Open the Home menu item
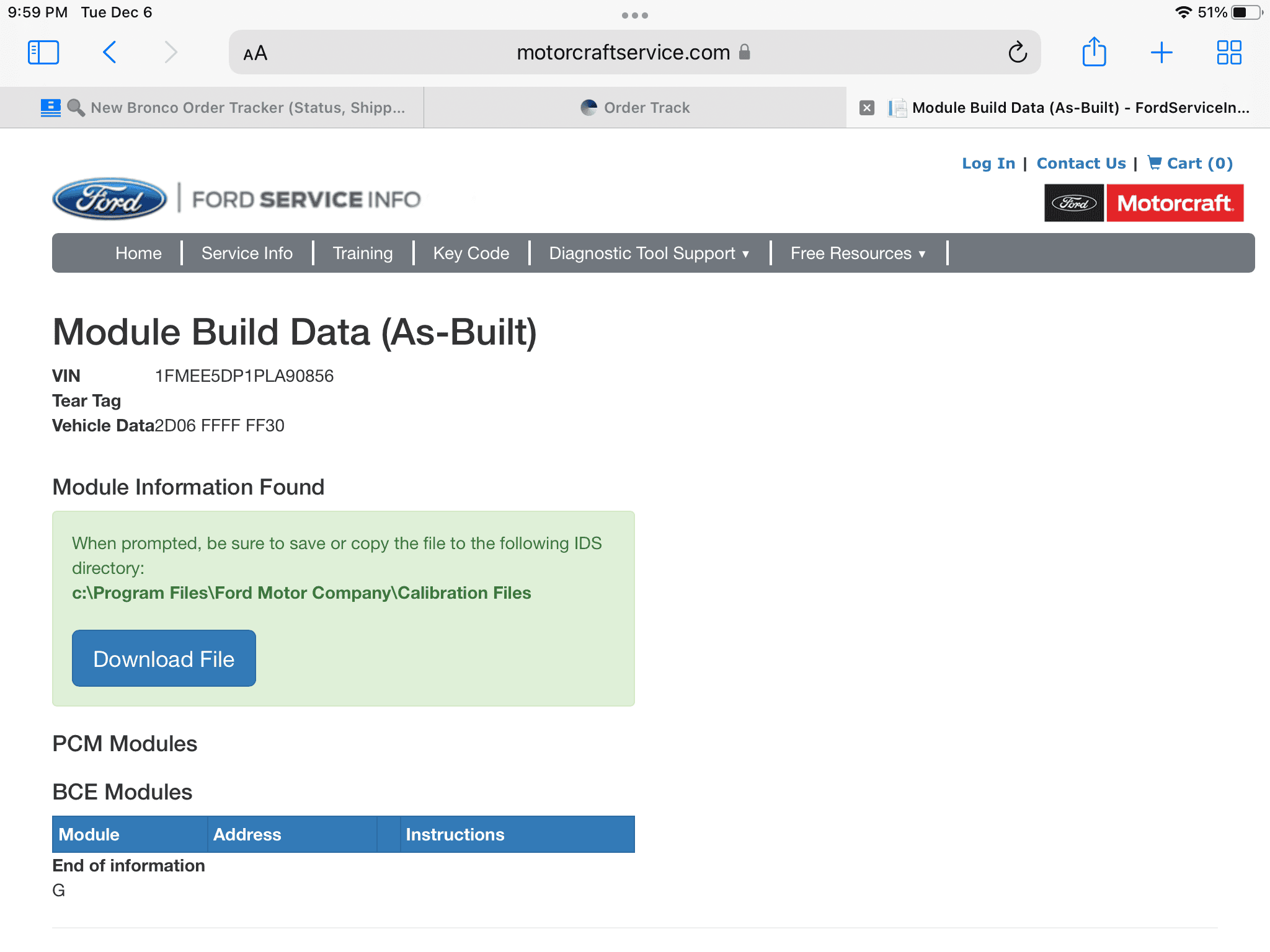 coord(138,253)
